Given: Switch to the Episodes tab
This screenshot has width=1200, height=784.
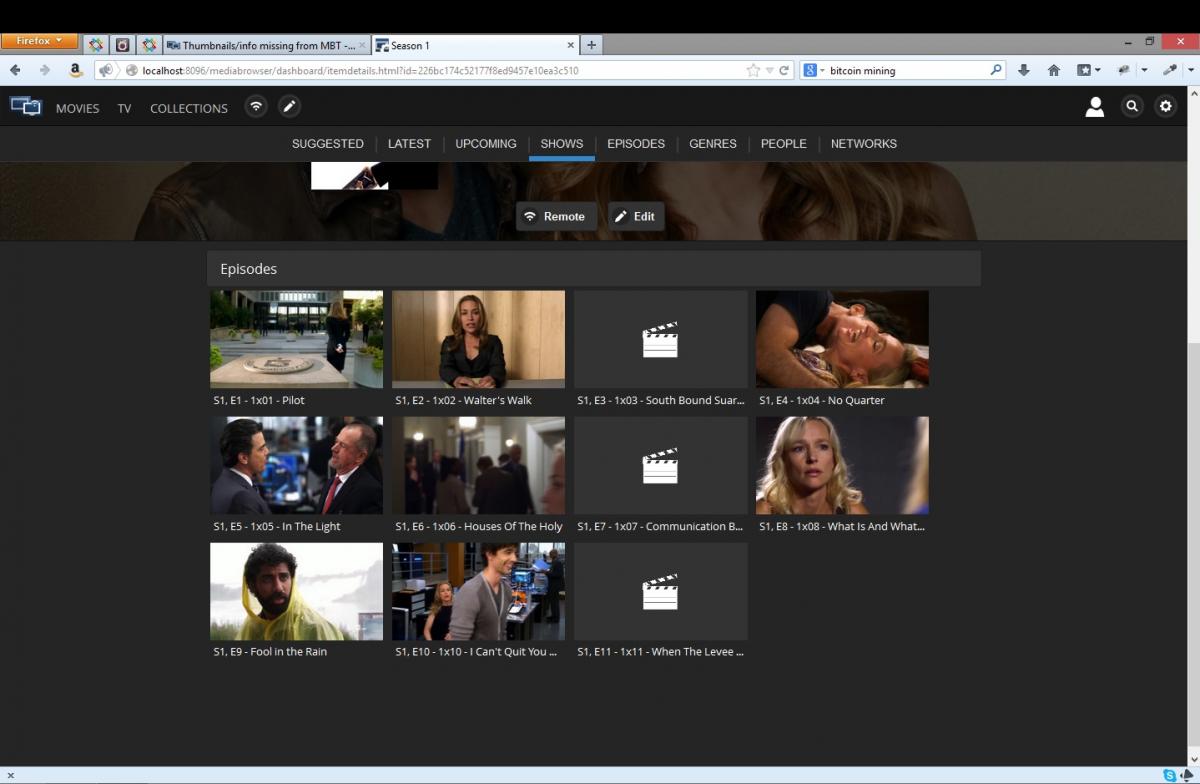Looking at the screenshot, I should tap(635, 144).
